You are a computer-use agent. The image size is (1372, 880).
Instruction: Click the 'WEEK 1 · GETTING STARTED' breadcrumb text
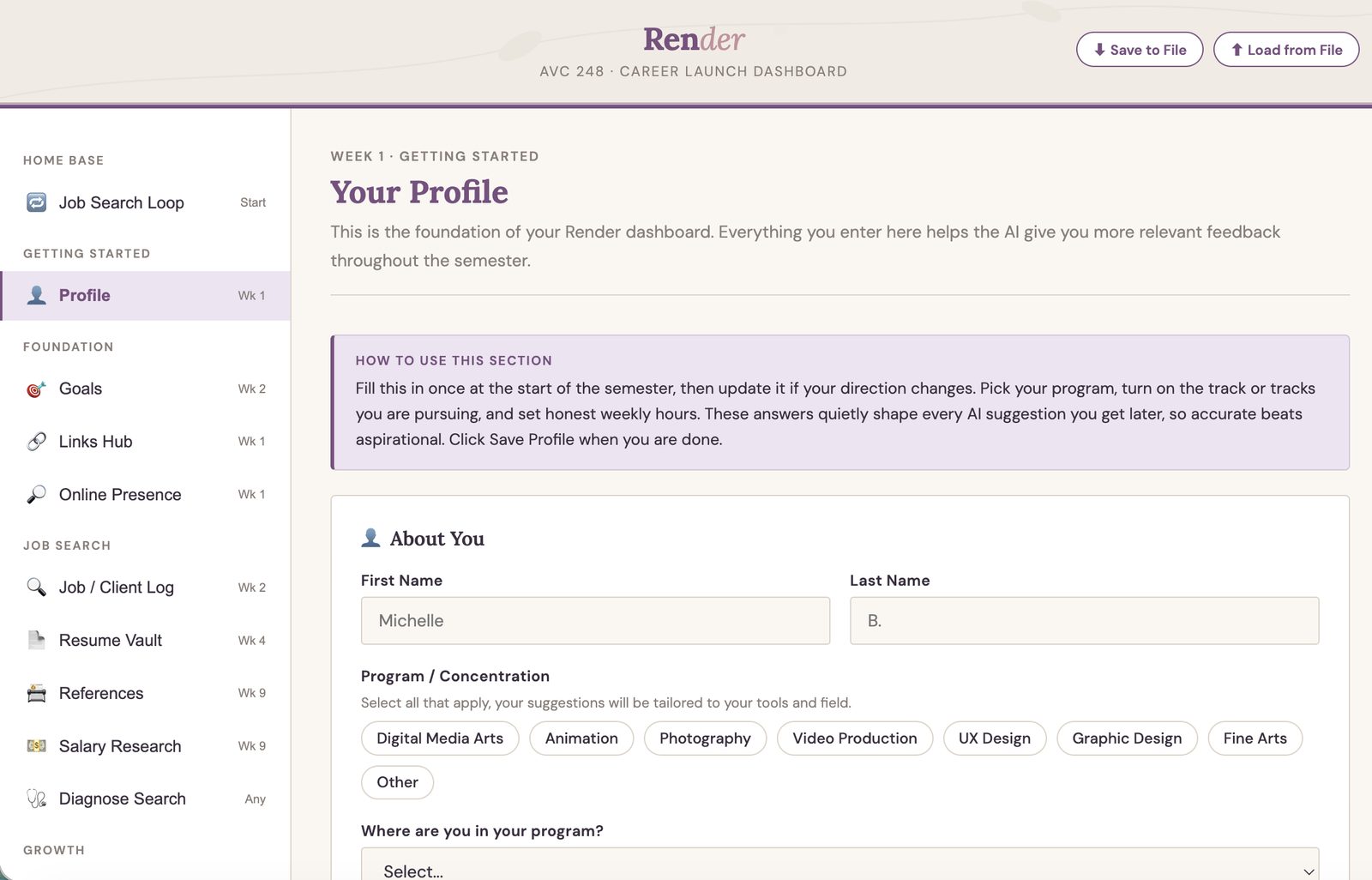[435, 156]
